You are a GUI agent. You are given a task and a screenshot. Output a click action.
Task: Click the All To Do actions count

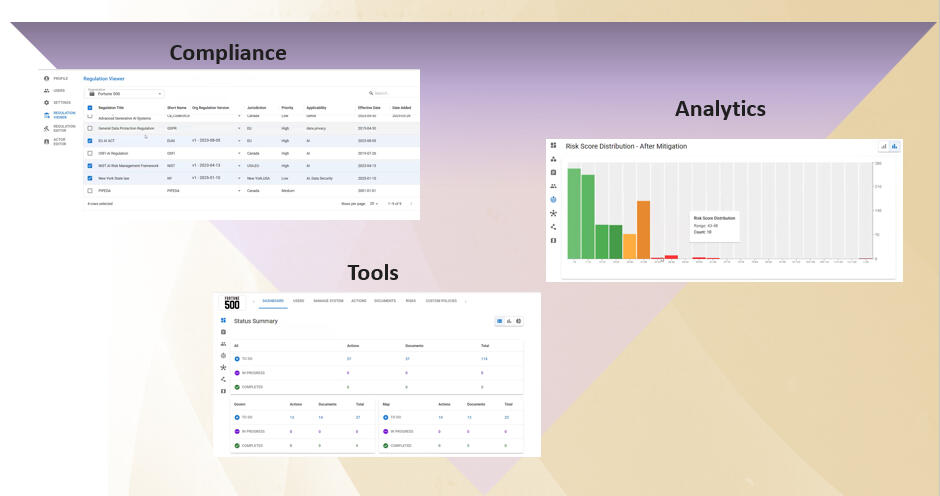349,359
